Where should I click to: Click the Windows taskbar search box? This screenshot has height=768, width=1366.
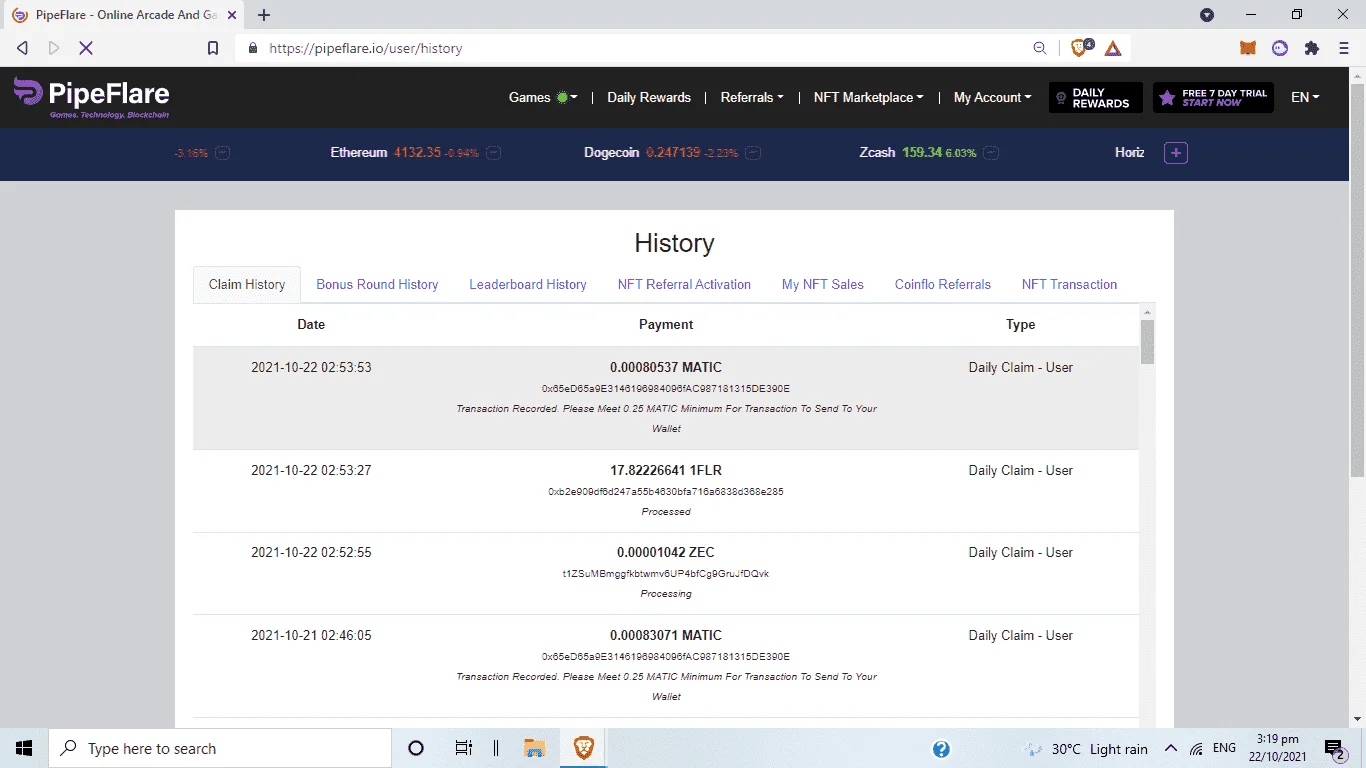220,748
